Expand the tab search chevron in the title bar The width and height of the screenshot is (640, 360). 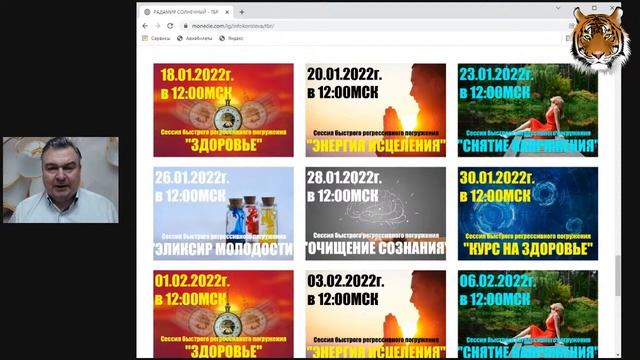pos(558,8)
